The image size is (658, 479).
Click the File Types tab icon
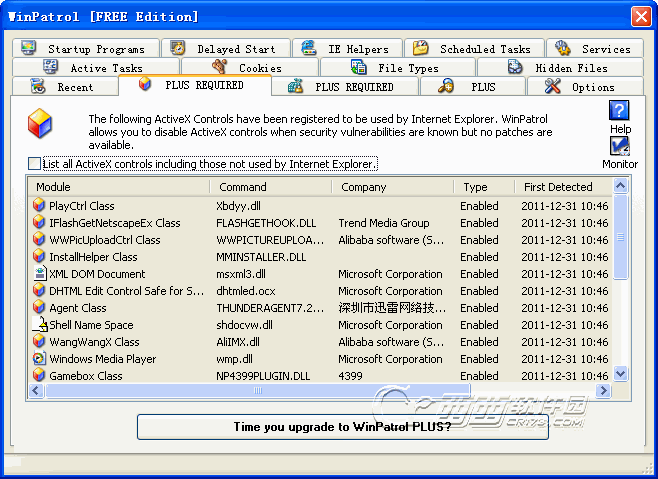[359, 67]
